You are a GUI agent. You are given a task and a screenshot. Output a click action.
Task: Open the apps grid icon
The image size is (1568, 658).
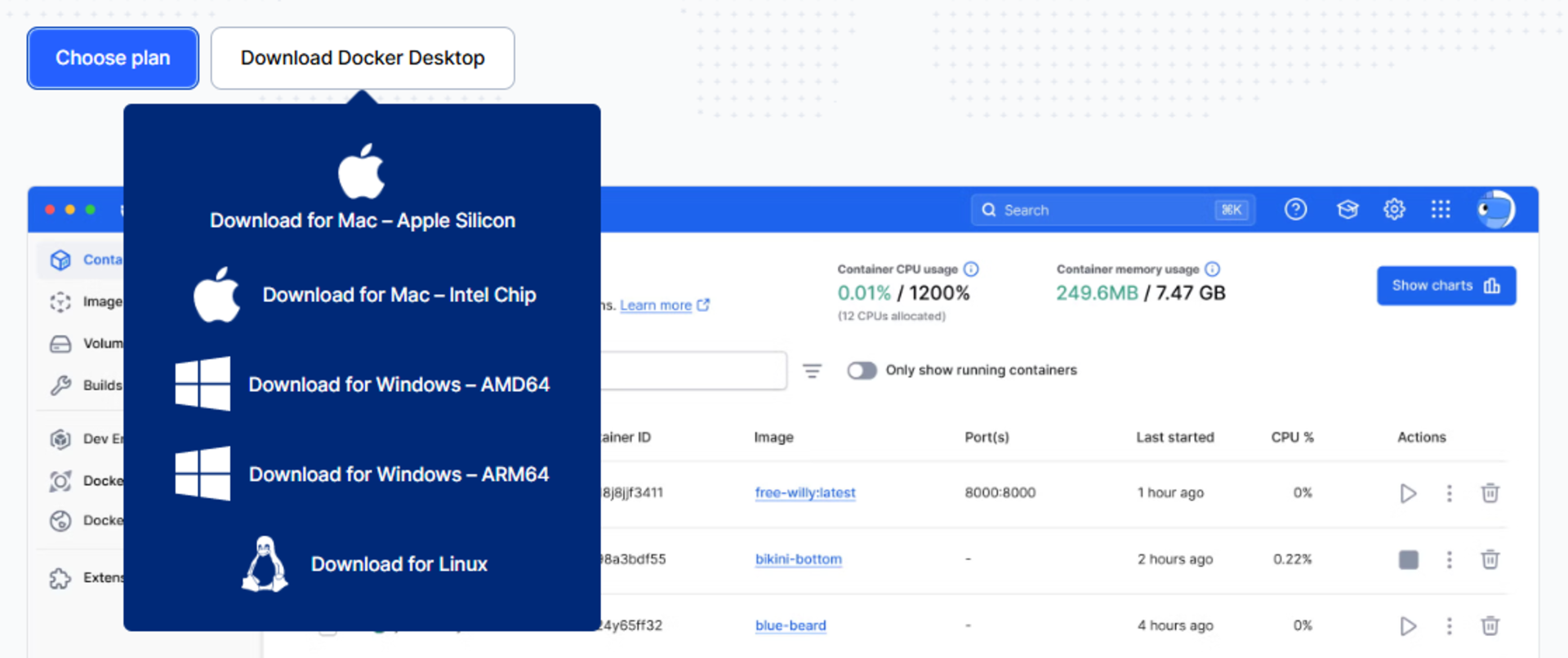1441,210
